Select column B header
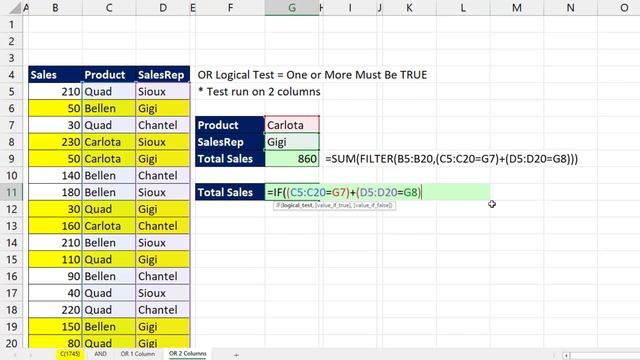This screenshot has width=640, height=360. click(55, 8)
